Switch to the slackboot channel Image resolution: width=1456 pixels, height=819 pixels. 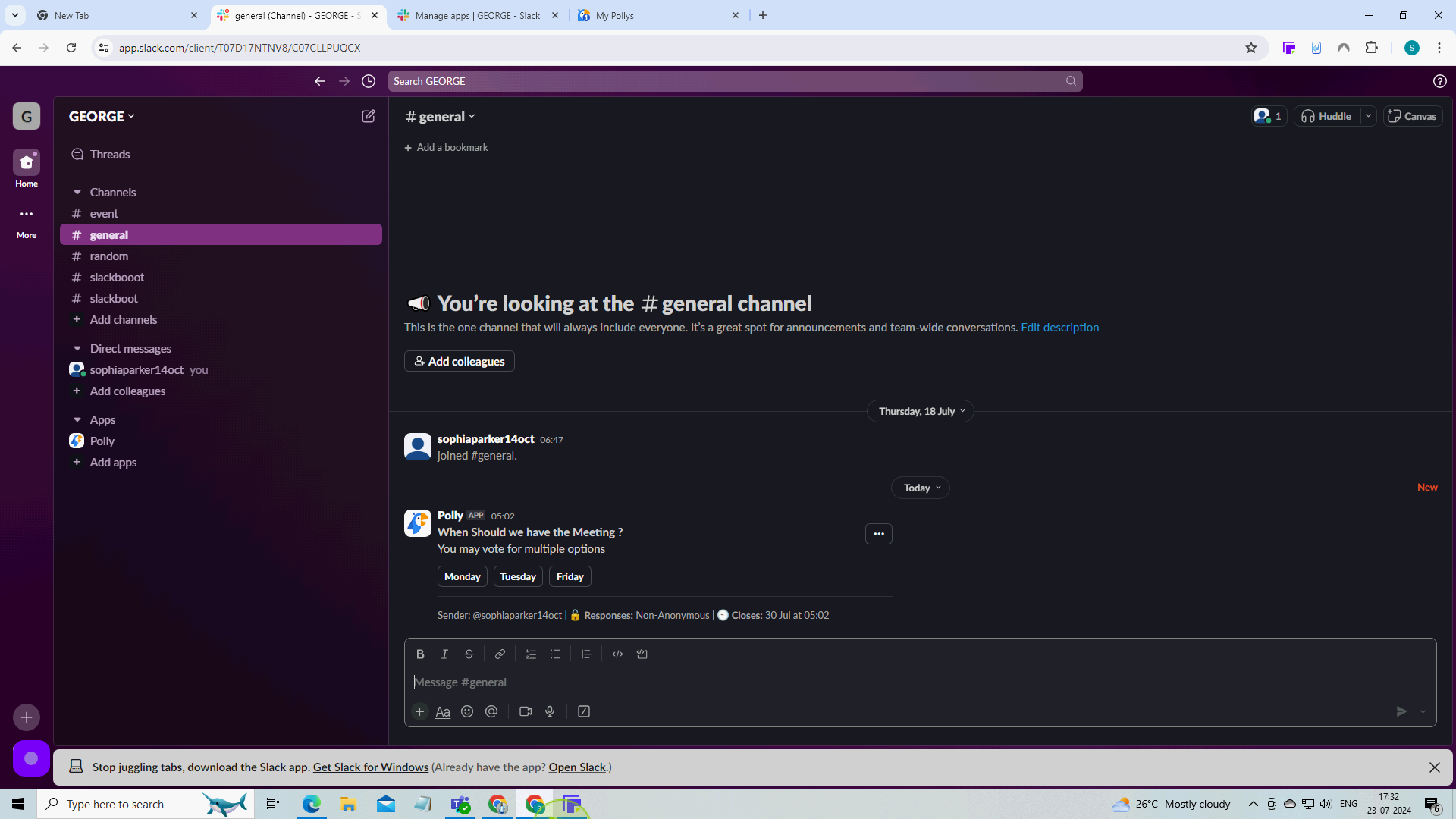(x=221, y=299)
